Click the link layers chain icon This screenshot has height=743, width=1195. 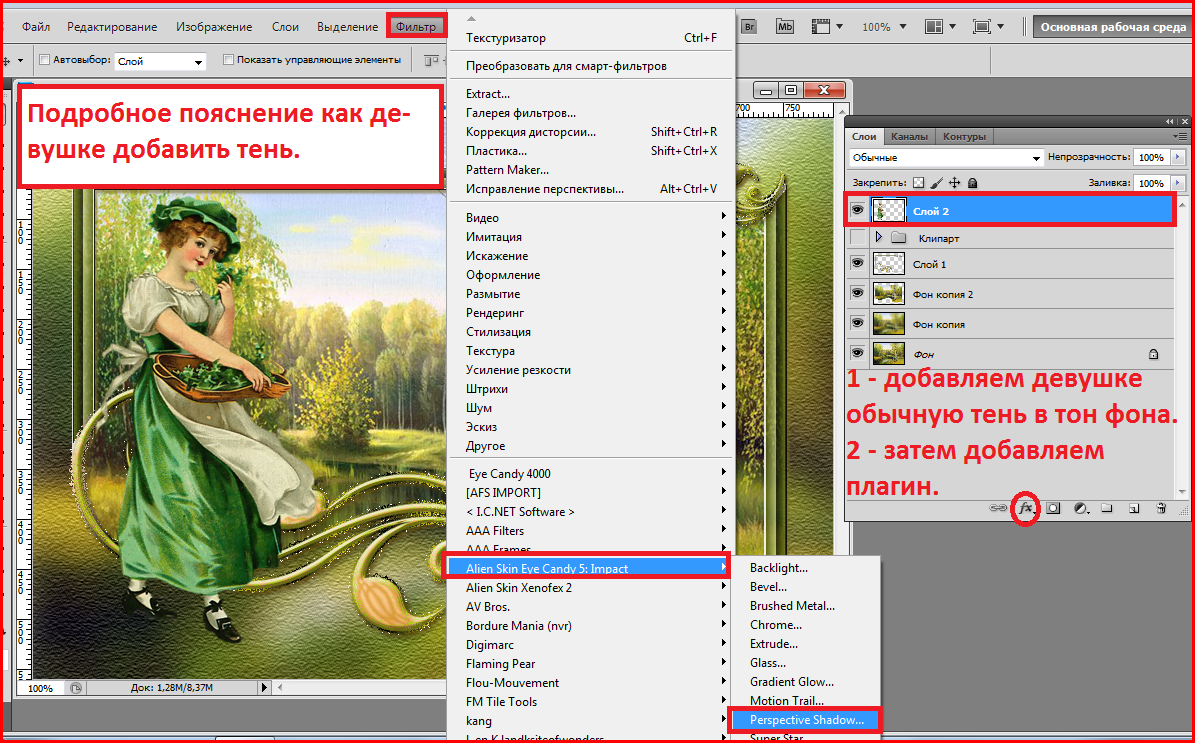click(x=998, y=508)
